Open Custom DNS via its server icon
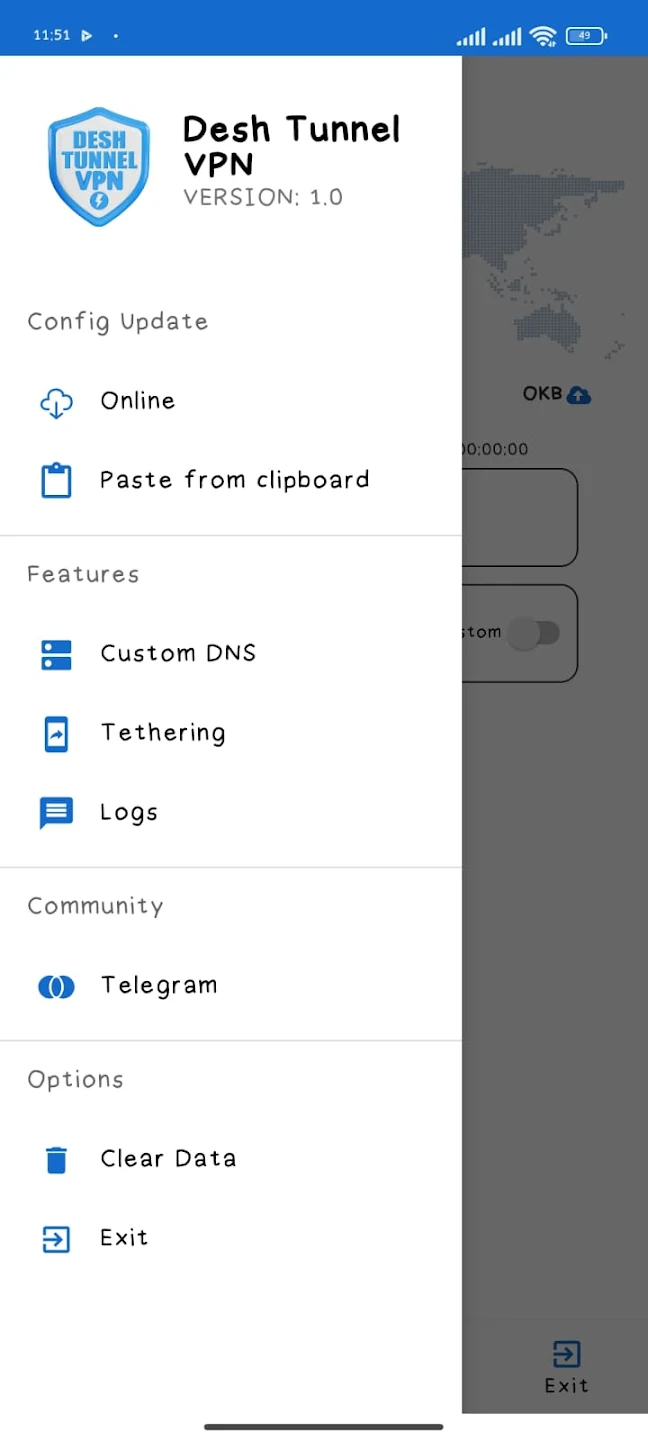Screen dimensions: 648x1440 tap(56, 654)
